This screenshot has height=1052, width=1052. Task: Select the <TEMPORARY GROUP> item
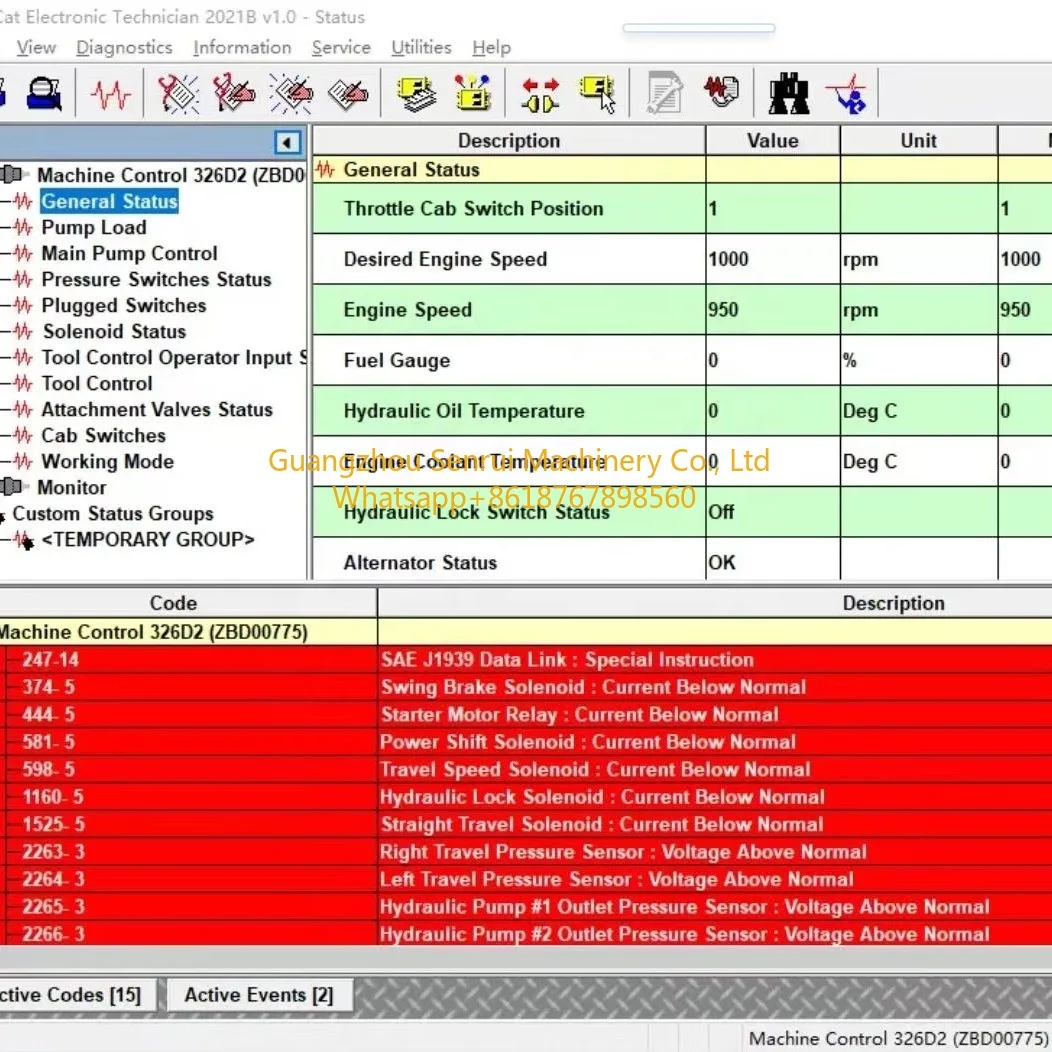[x=148, y=540]
